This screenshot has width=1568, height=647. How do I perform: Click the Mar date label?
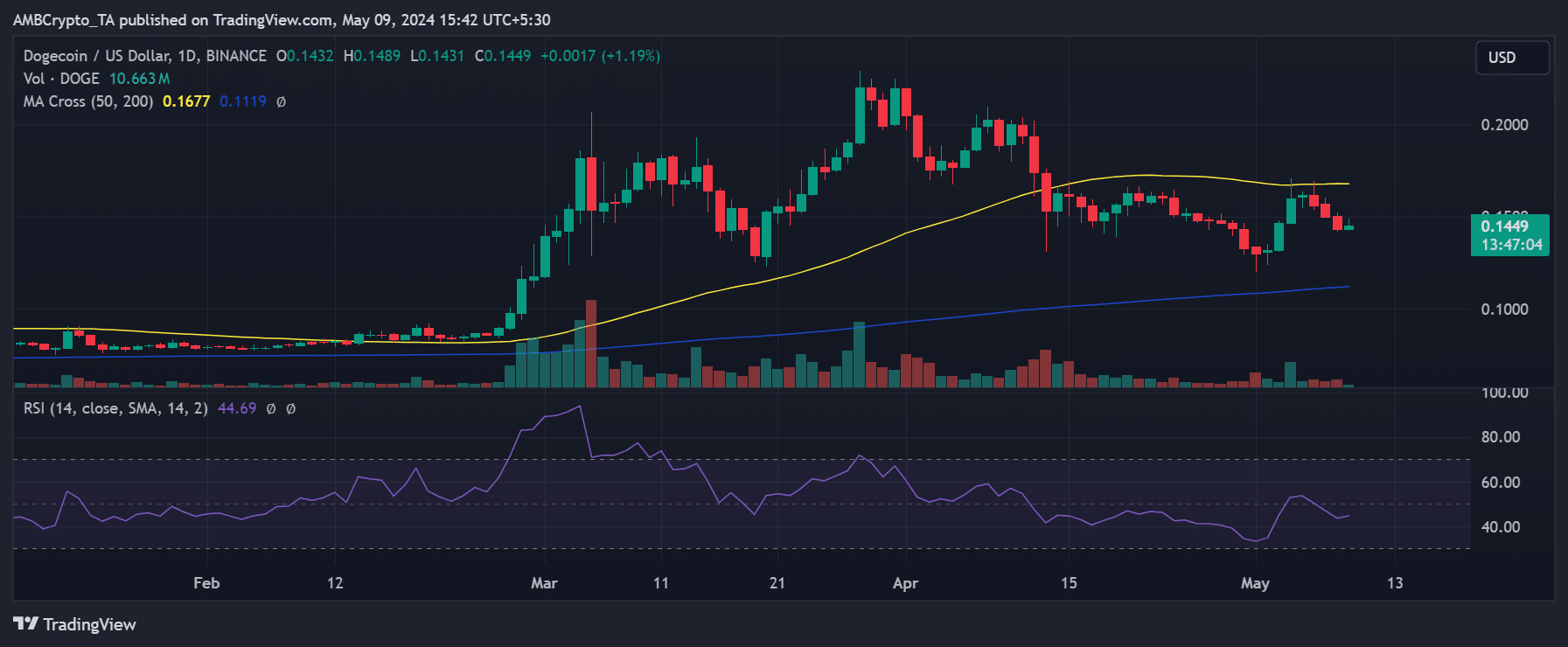pyautogui.click(x=544, y=583)
